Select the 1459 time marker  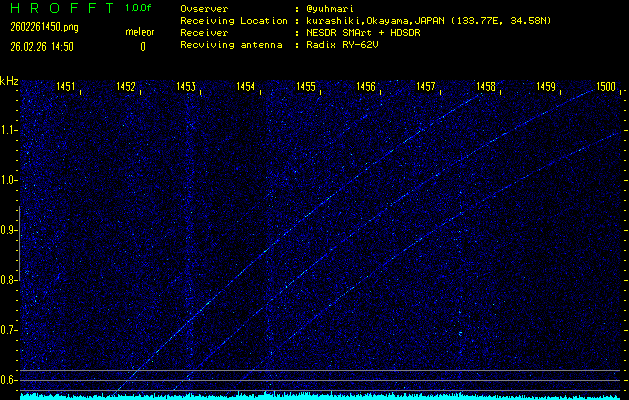pyautogui.click(x=546, y=88)
